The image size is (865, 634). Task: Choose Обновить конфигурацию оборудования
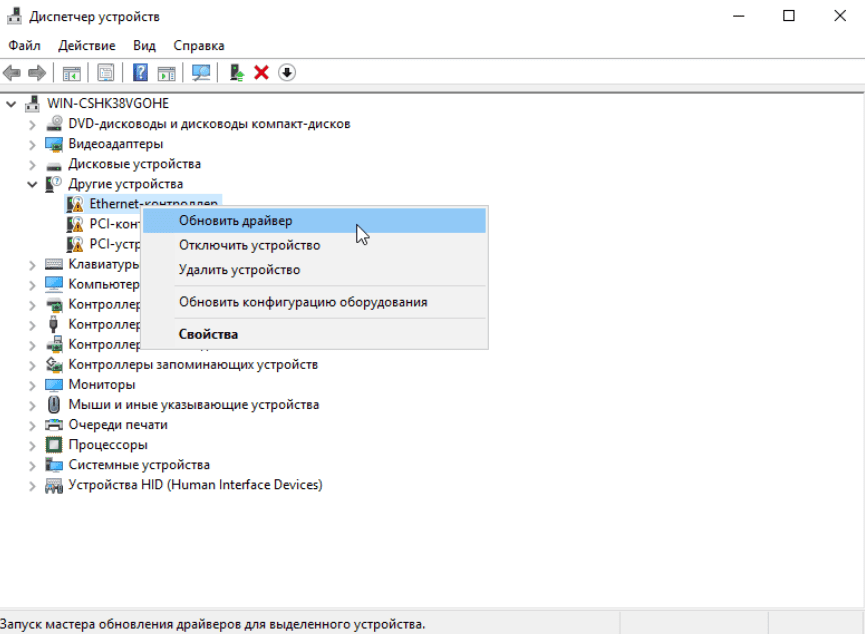314,302
